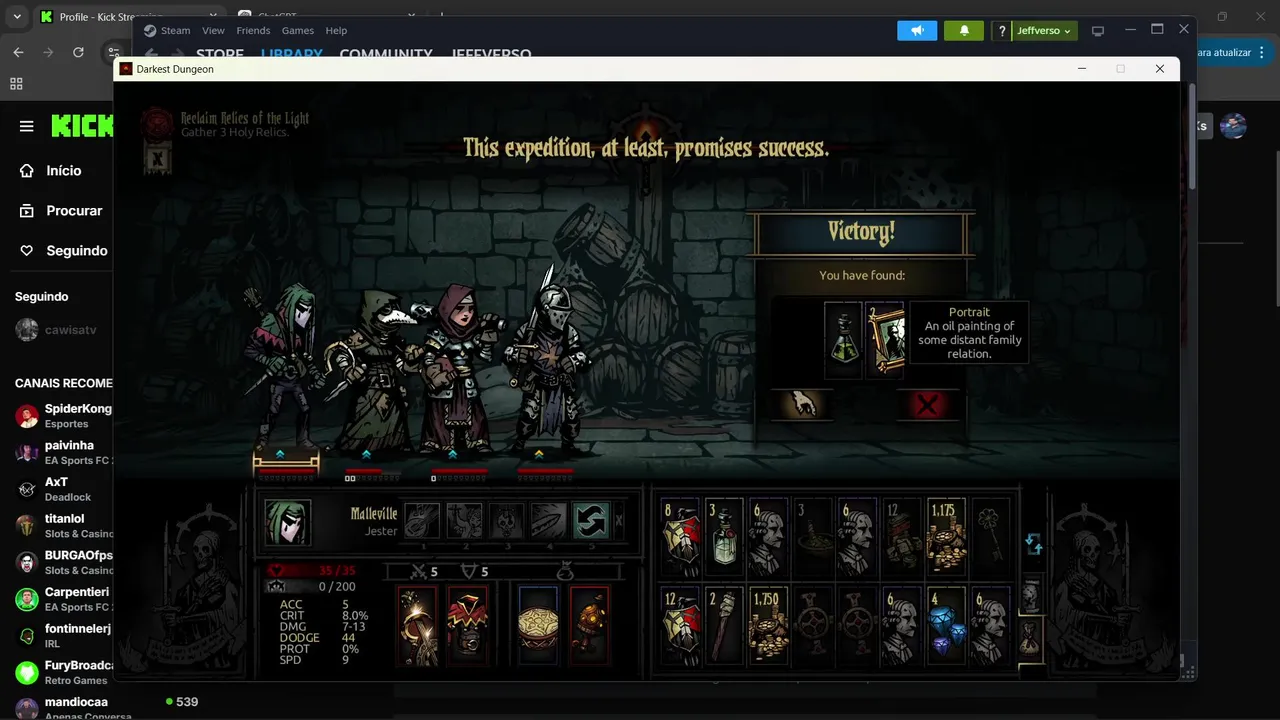Select the torch stack of 2

[725, 627]
